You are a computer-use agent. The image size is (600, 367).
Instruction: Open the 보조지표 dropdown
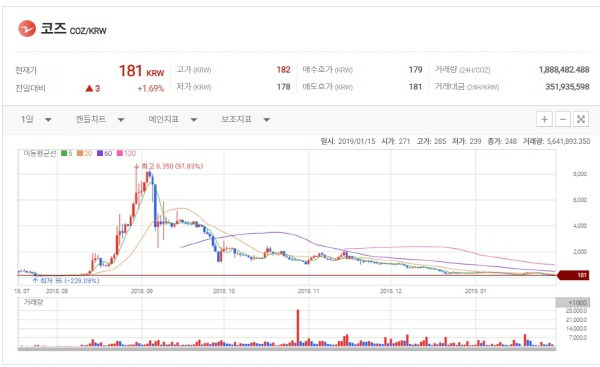(246, 119)
